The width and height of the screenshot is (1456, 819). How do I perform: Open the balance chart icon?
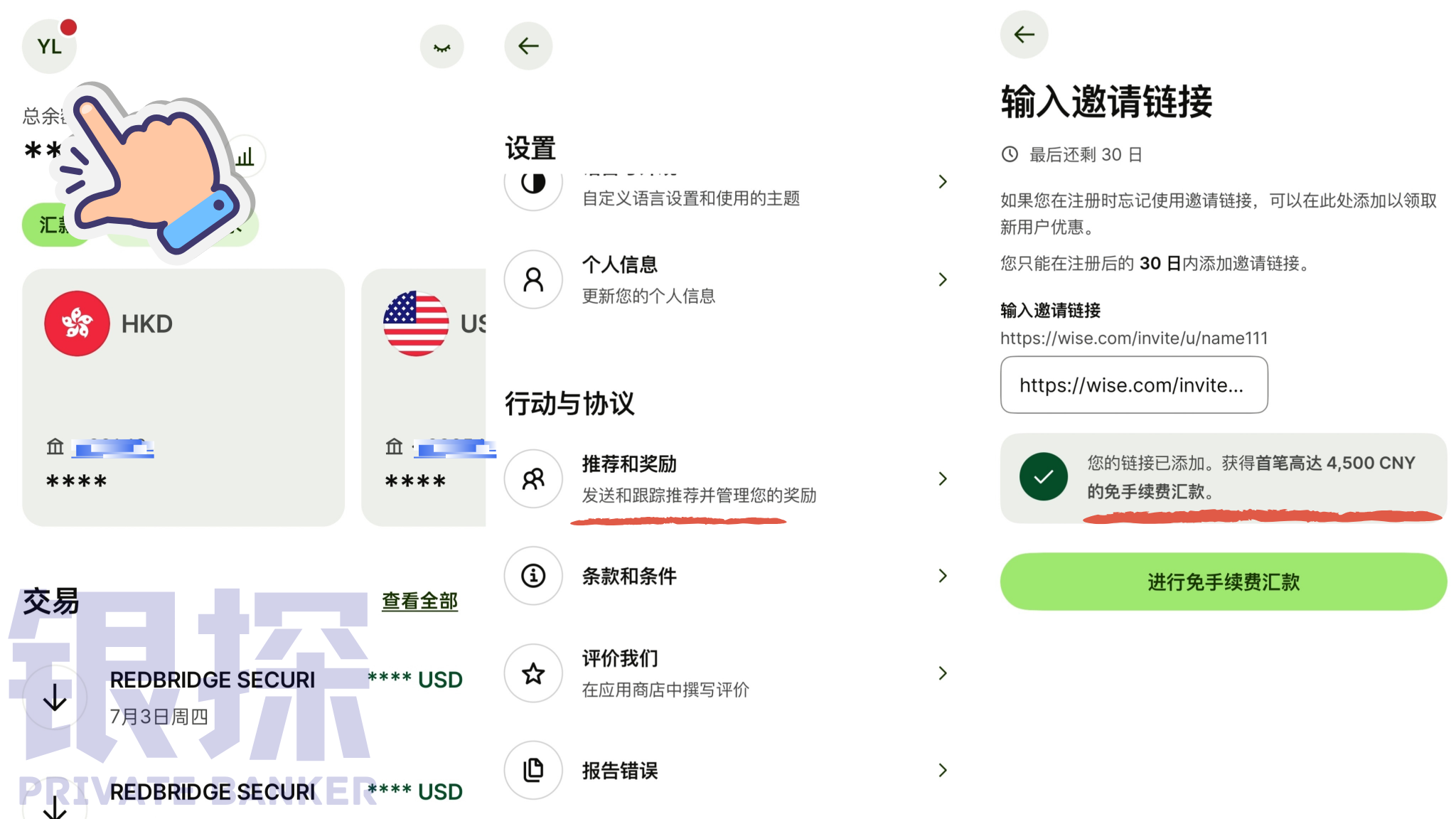tap(245, 156)
